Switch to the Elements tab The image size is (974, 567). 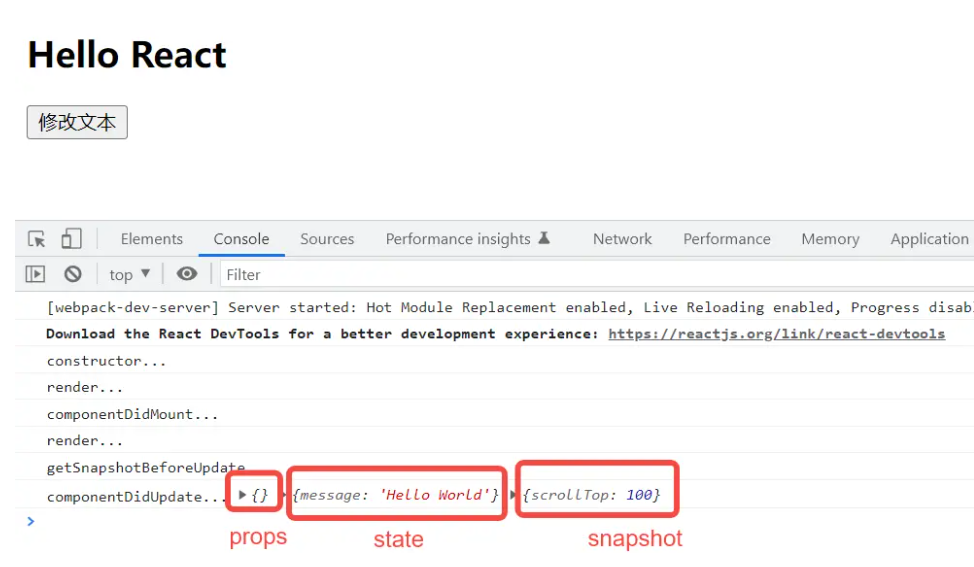coord(152,239)
